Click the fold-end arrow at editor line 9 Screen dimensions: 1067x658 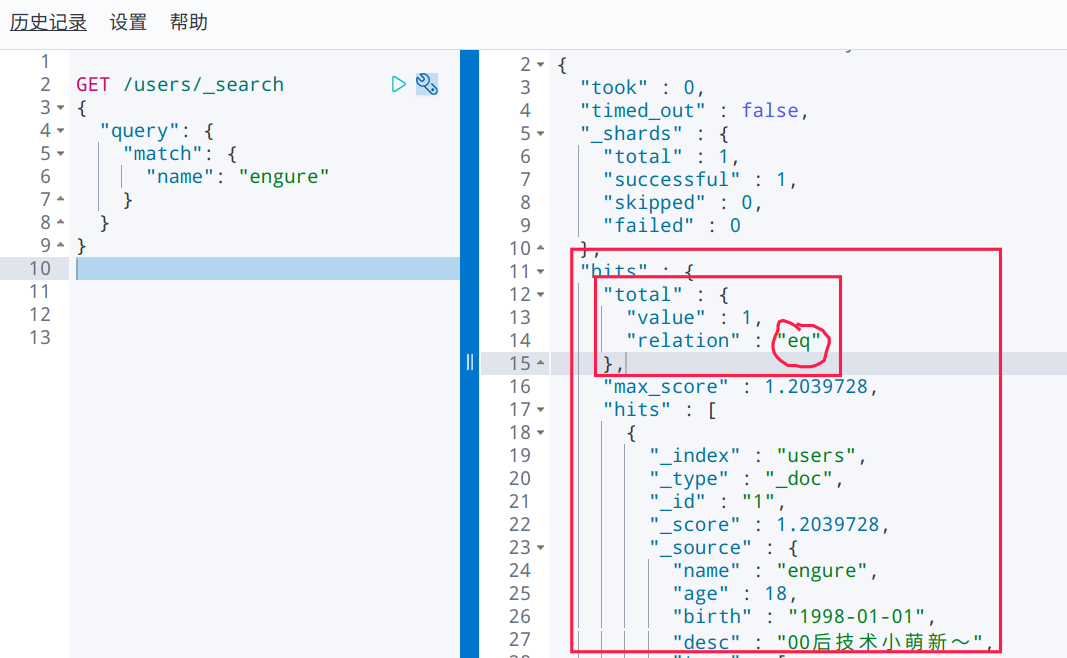tap(61, 245)
